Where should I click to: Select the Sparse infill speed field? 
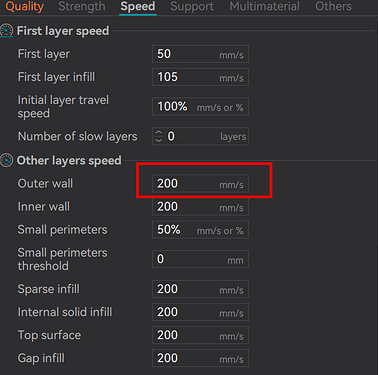[200, 289]
